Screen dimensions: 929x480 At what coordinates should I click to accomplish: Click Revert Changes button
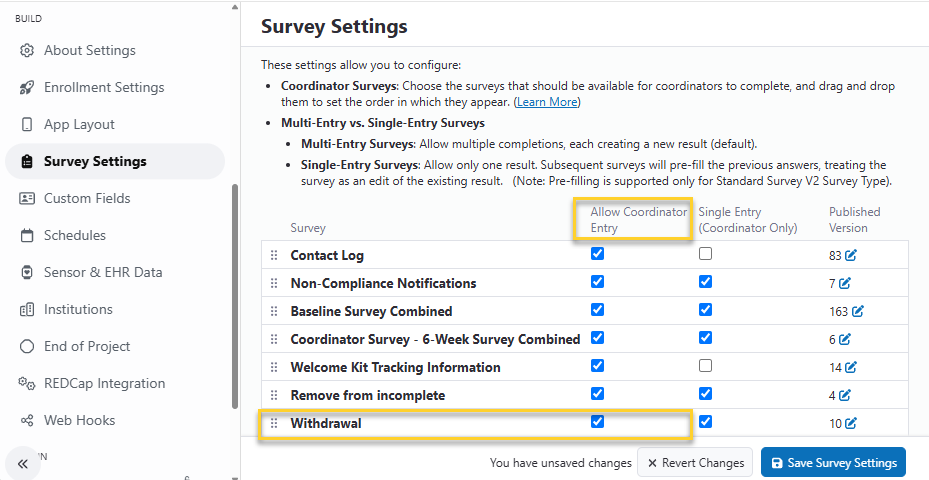[x=695, y=463]
